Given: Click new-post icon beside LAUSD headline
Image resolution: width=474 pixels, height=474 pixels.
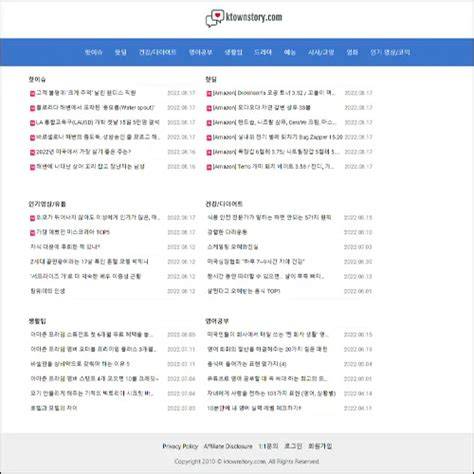Looking at the screenshot, I should tap(32, 123).
